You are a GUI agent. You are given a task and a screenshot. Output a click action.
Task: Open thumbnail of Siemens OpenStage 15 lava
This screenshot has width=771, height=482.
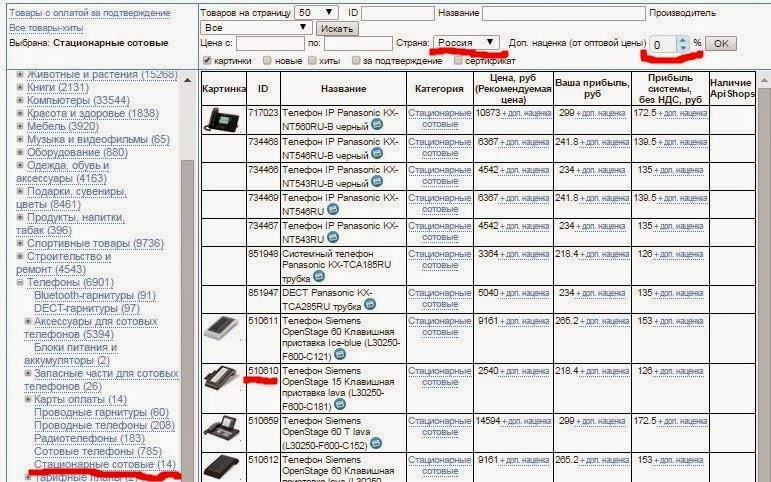pos(222,378)
